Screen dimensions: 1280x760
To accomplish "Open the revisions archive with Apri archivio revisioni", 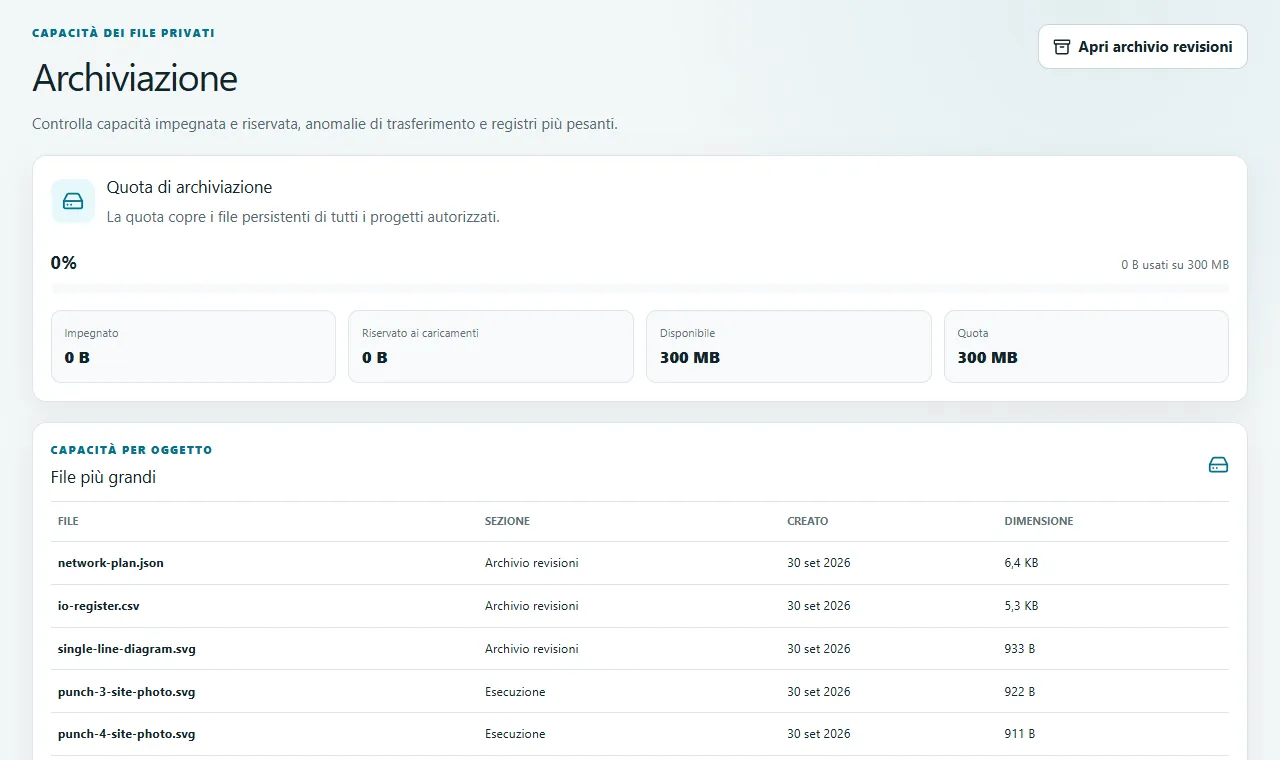I will [x=1143, y=47].
